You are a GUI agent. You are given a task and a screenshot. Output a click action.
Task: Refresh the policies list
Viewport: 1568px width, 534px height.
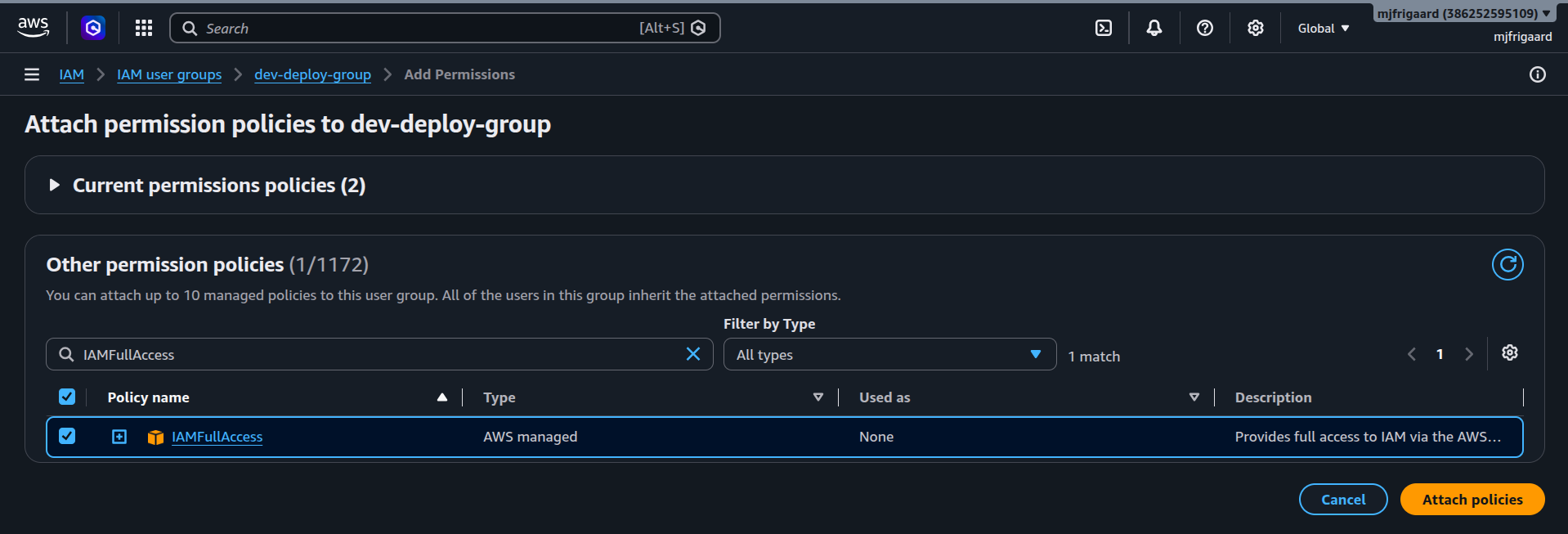click(1508, 264)
